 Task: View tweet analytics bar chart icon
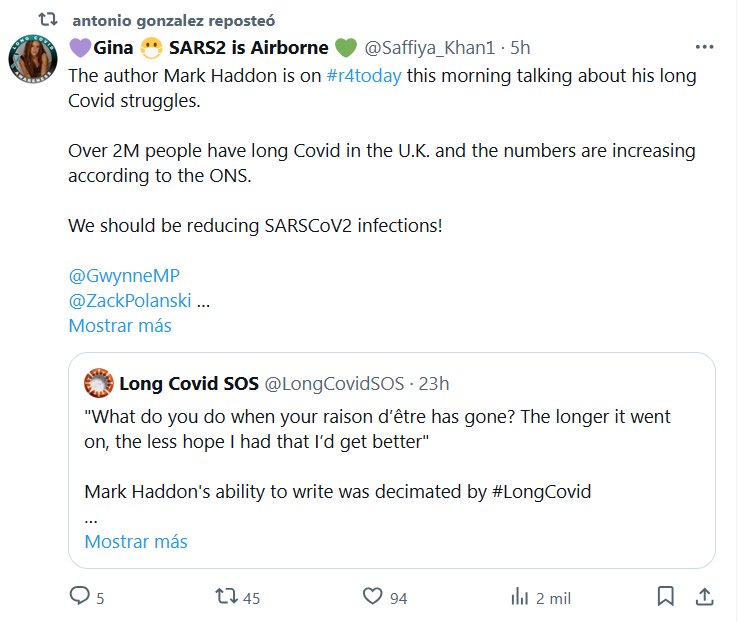tap(520, 596)
